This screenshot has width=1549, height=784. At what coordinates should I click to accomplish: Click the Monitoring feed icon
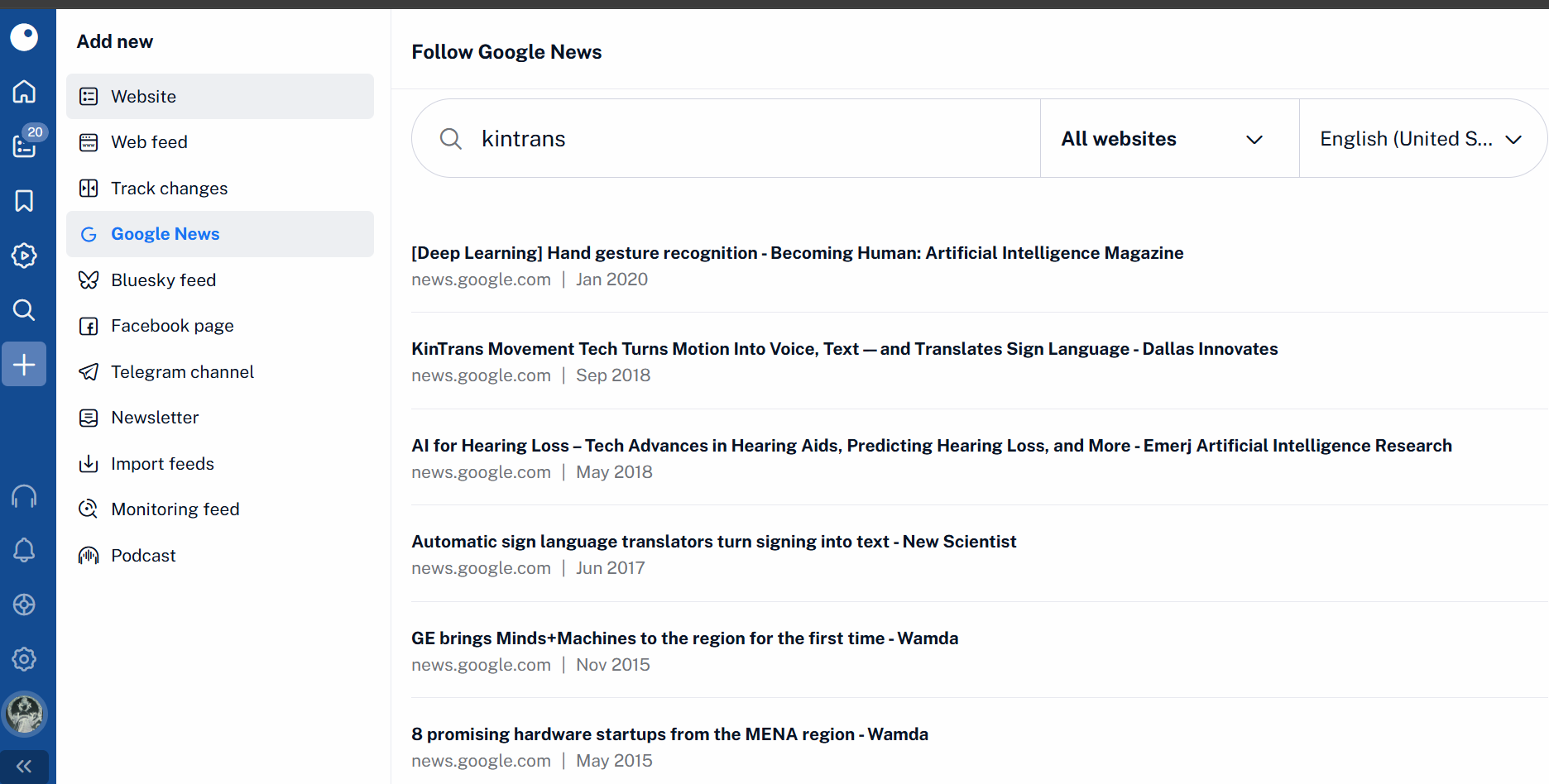pyautogui.click(x=89, y=509)
